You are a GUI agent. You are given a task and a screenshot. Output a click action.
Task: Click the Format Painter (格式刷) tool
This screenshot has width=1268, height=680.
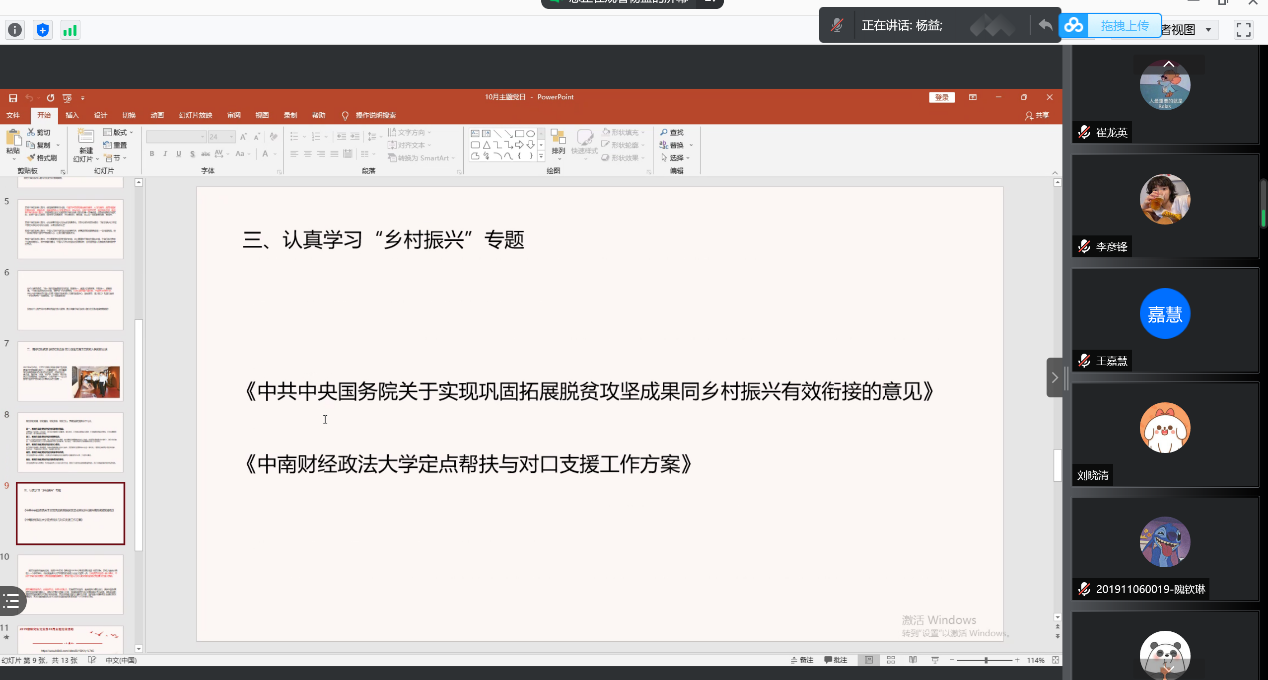(41, 158)
